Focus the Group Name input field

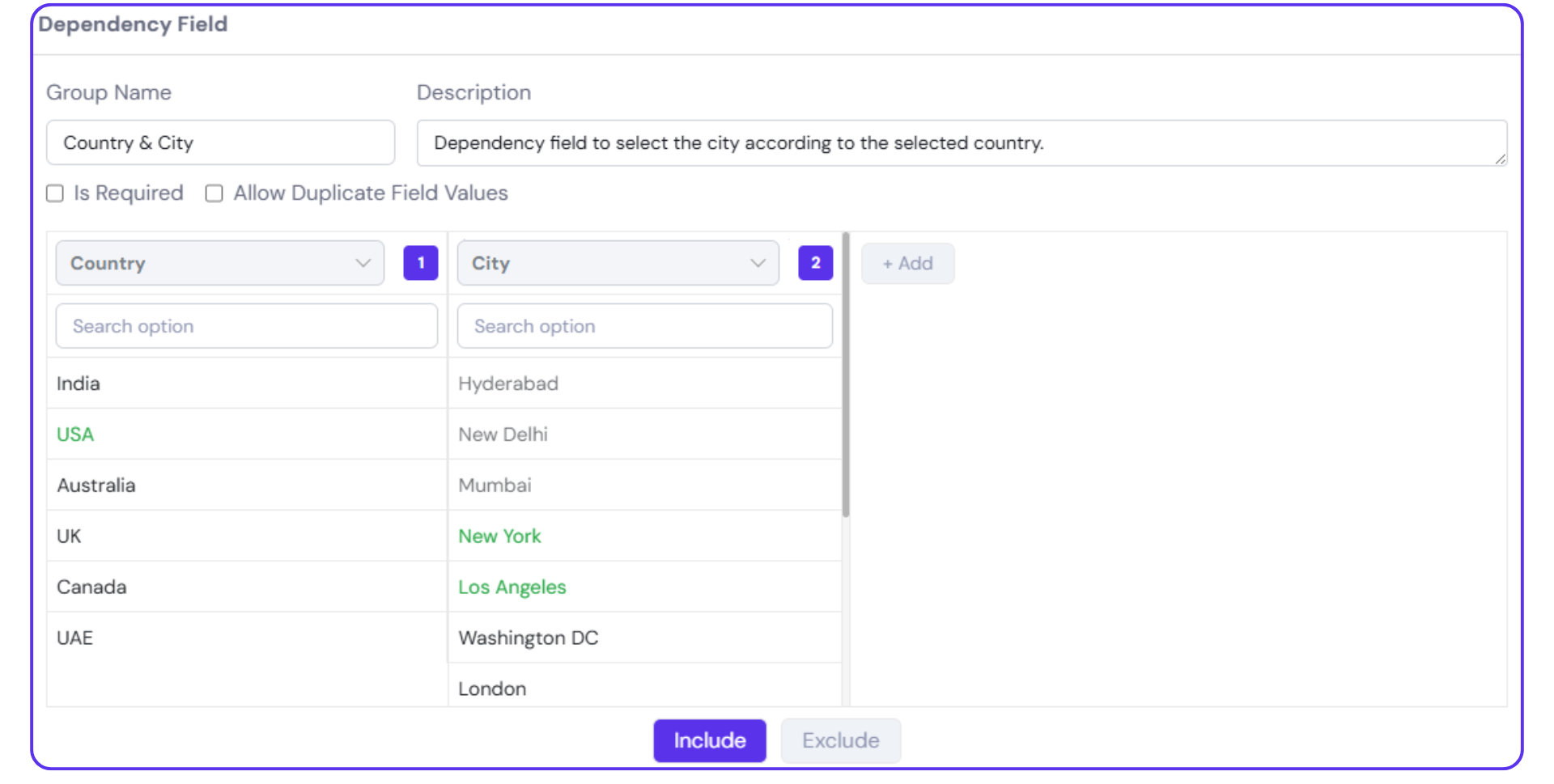[220, 143]
